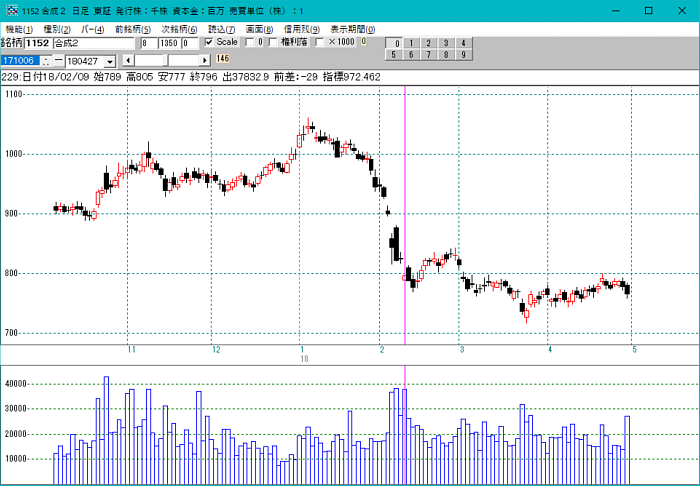Click the 前銘柄 previous stock menu

tap(132, 29)
